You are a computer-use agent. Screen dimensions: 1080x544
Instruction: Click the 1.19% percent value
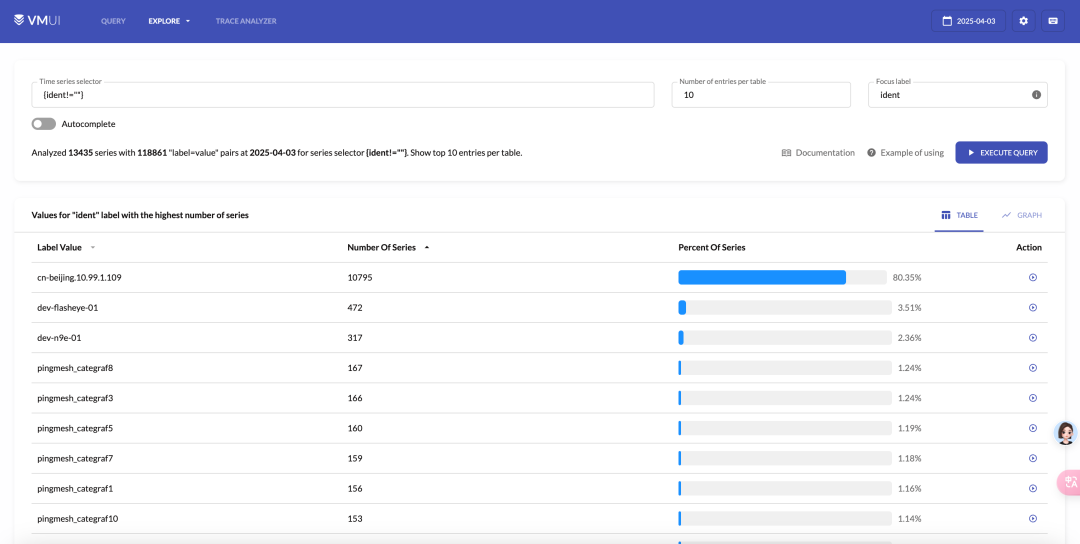(909, 428)
